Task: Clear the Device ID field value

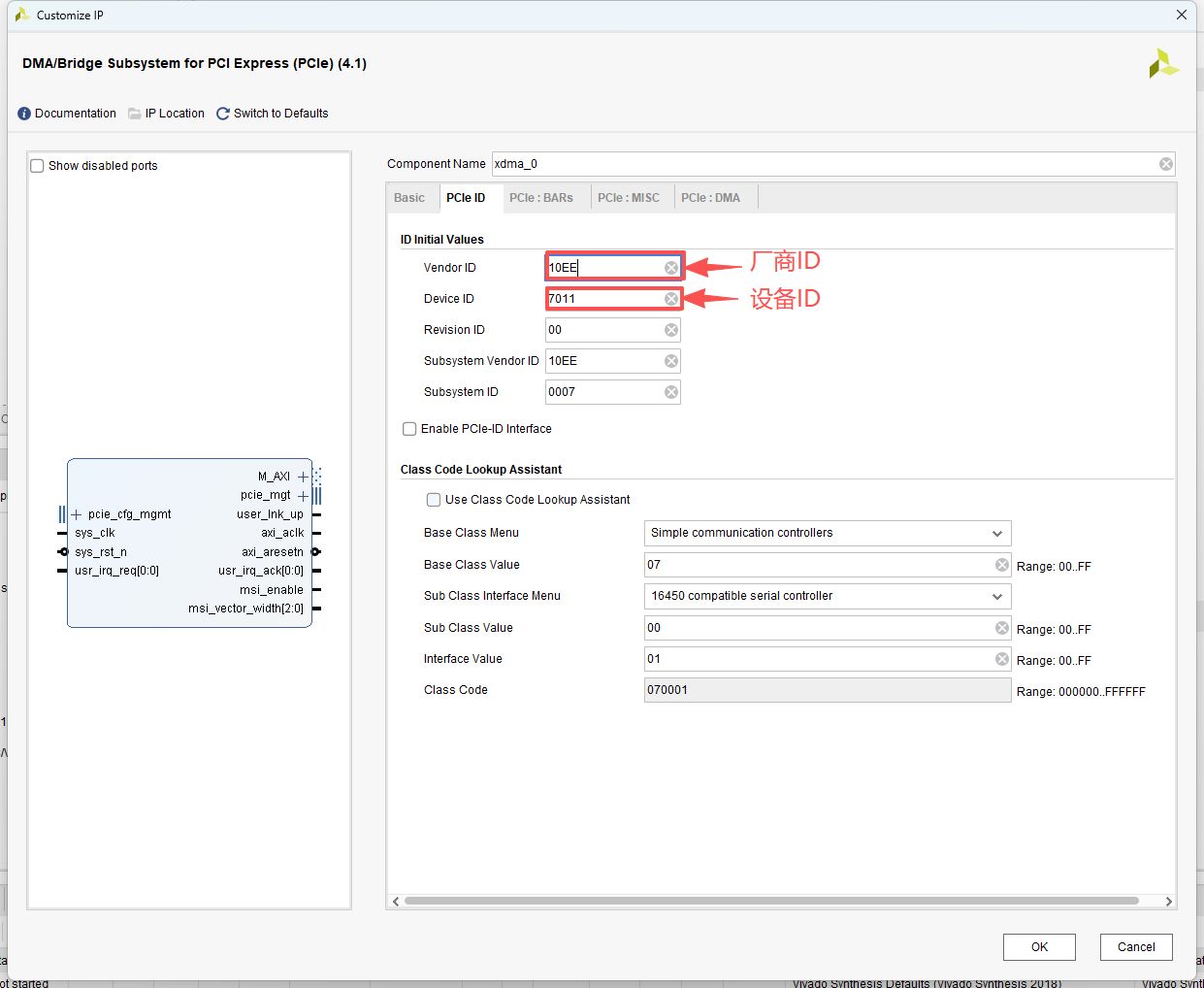Action: (x=671, y=299)
